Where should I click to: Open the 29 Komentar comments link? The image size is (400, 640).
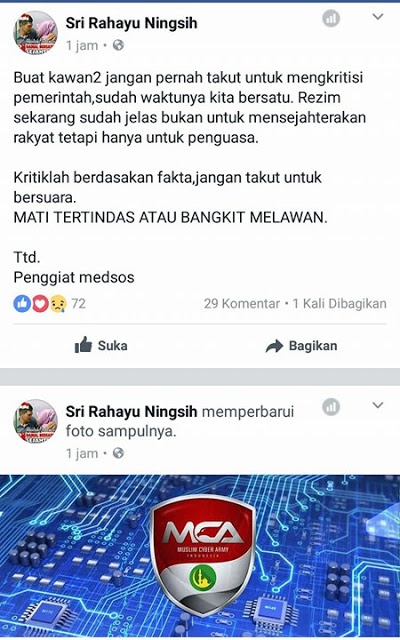click(242, 304)
